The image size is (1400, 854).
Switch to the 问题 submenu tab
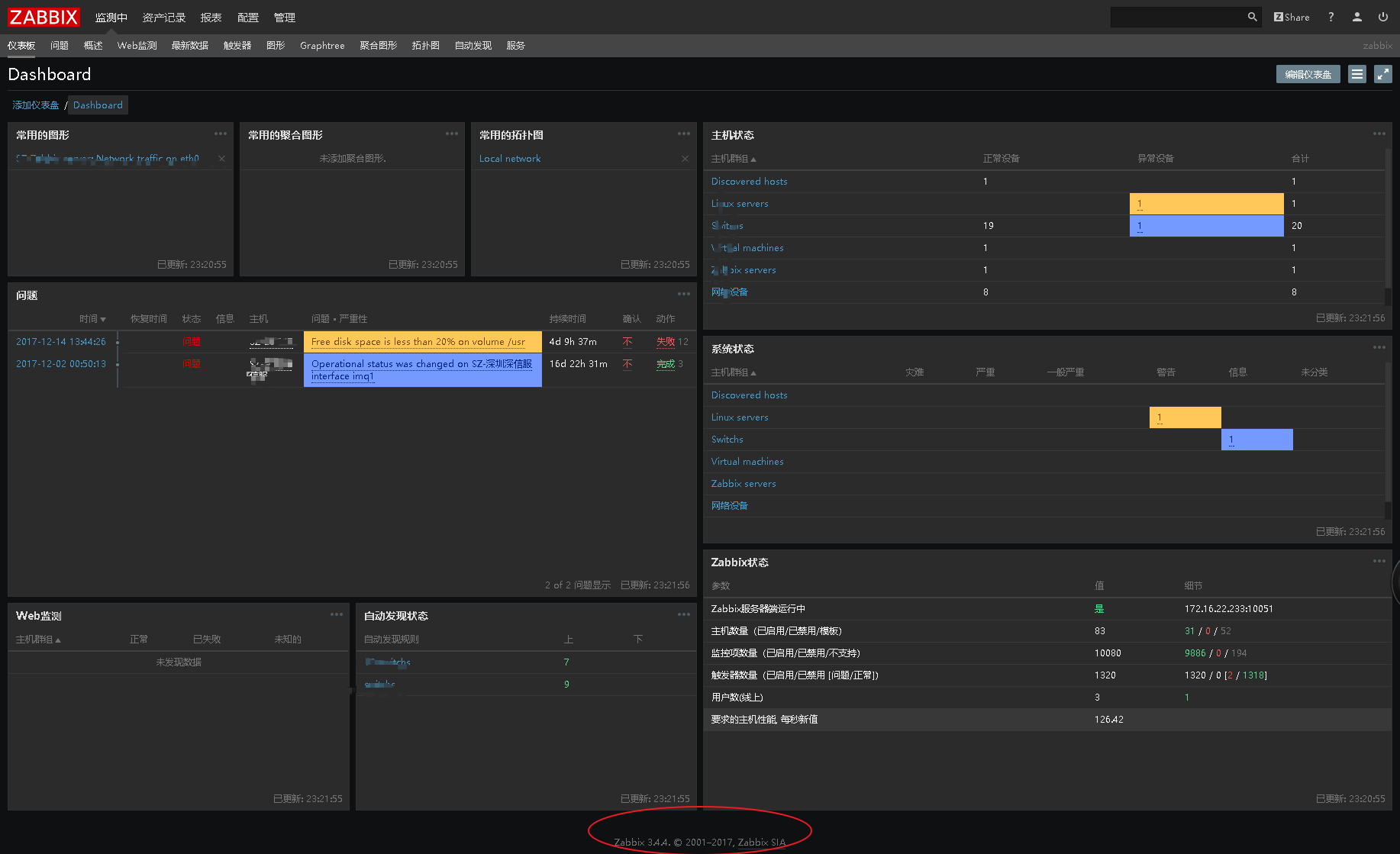click(x=60, y=46)
